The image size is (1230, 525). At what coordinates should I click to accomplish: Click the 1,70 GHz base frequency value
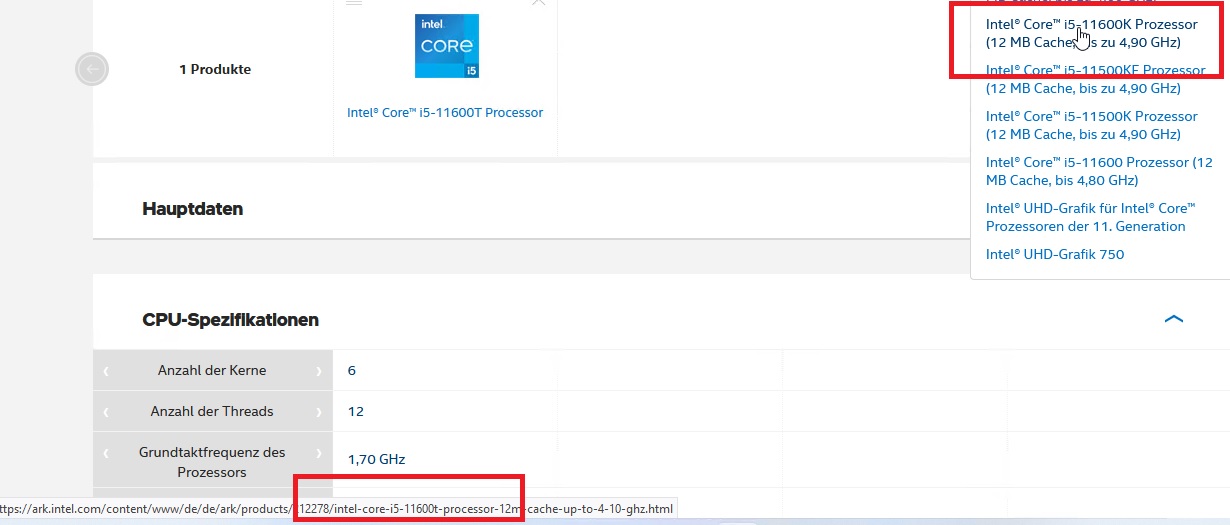[x=376, y=459]
